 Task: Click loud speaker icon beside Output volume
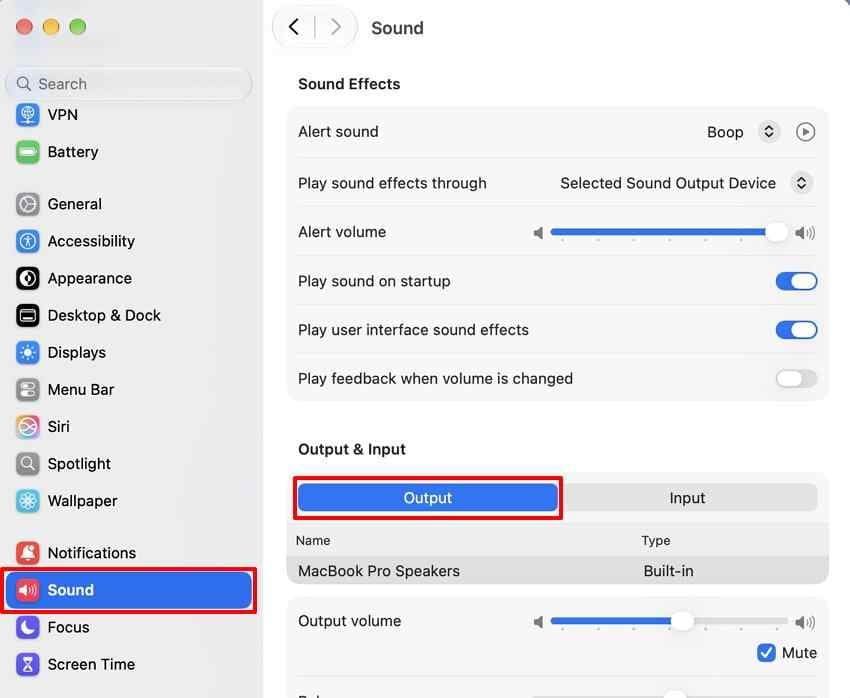804,622
